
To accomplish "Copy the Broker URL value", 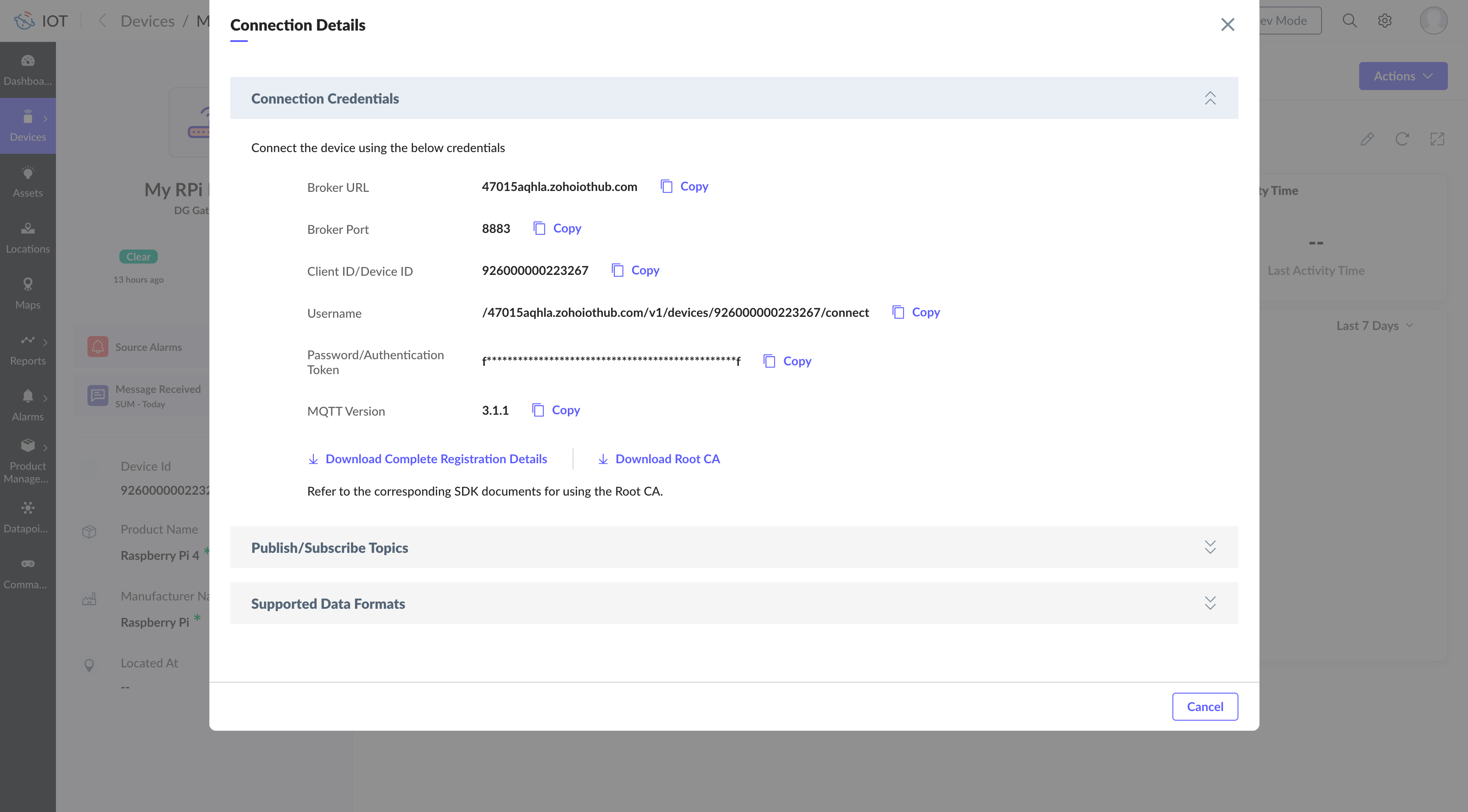I will tap(685, 186).
